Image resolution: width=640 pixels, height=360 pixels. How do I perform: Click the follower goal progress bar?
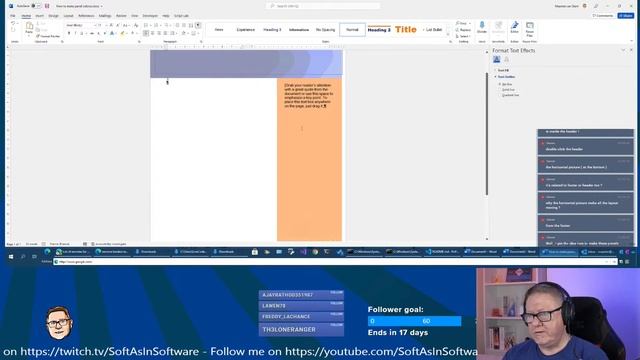coord(414,321)
